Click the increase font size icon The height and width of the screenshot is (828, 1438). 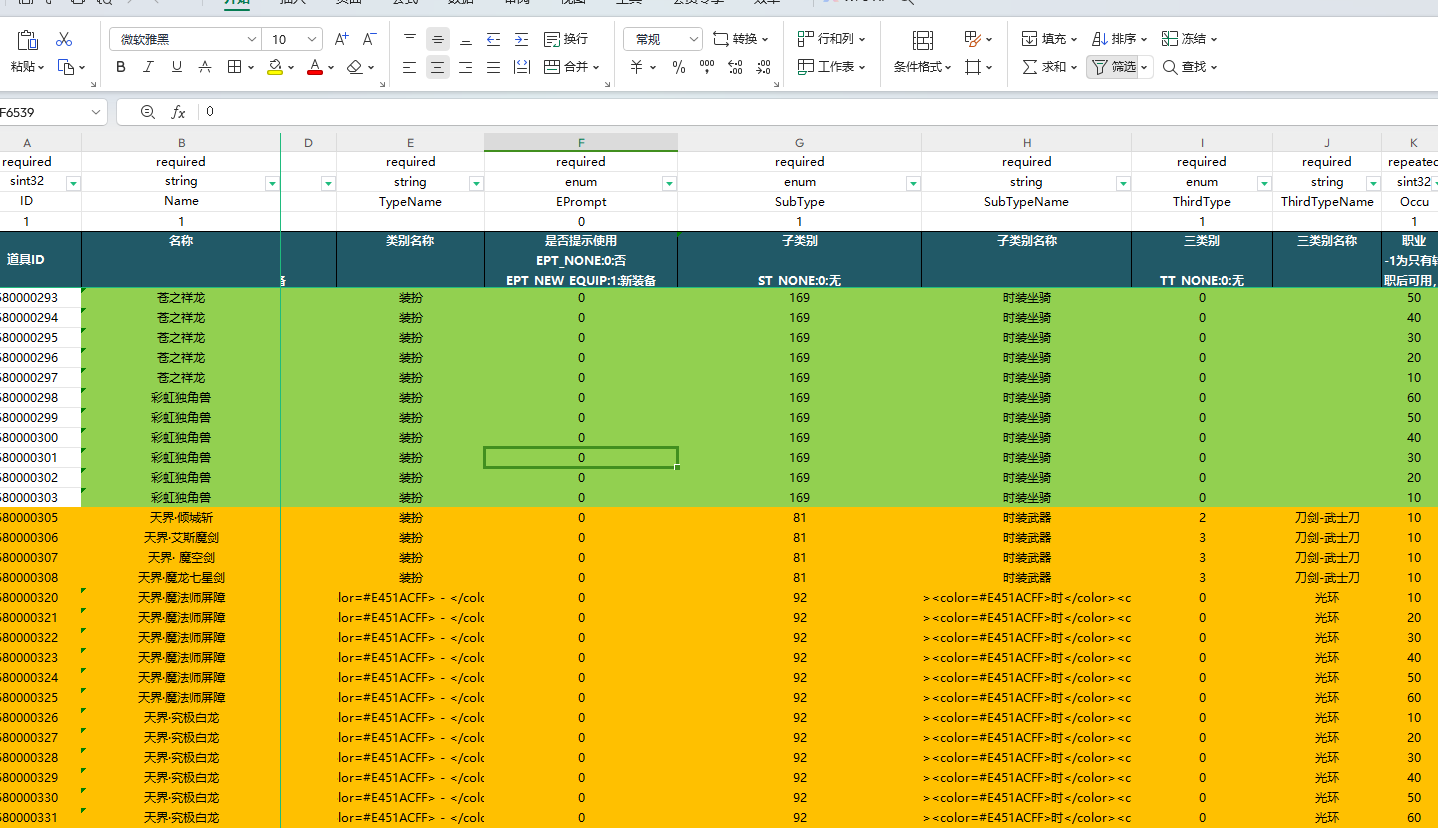pos(341,39)
